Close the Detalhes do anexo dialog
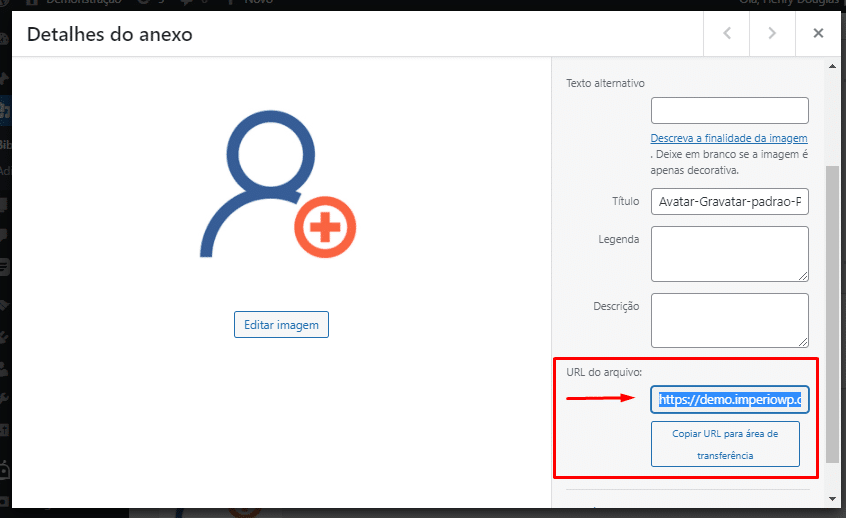The image size is (846, 518). point(818,34)
